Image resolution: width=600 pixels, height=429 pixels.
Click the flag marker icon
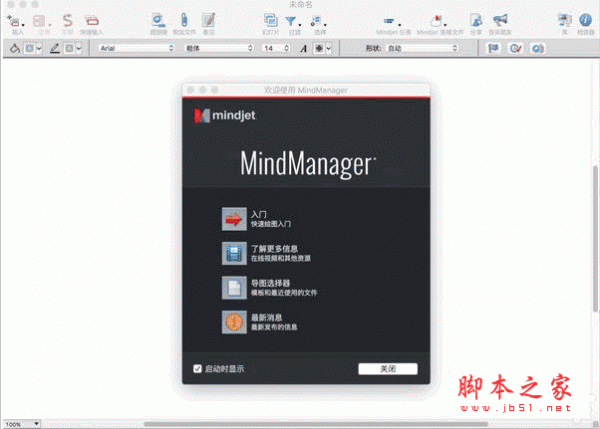(x=493, y=48)
